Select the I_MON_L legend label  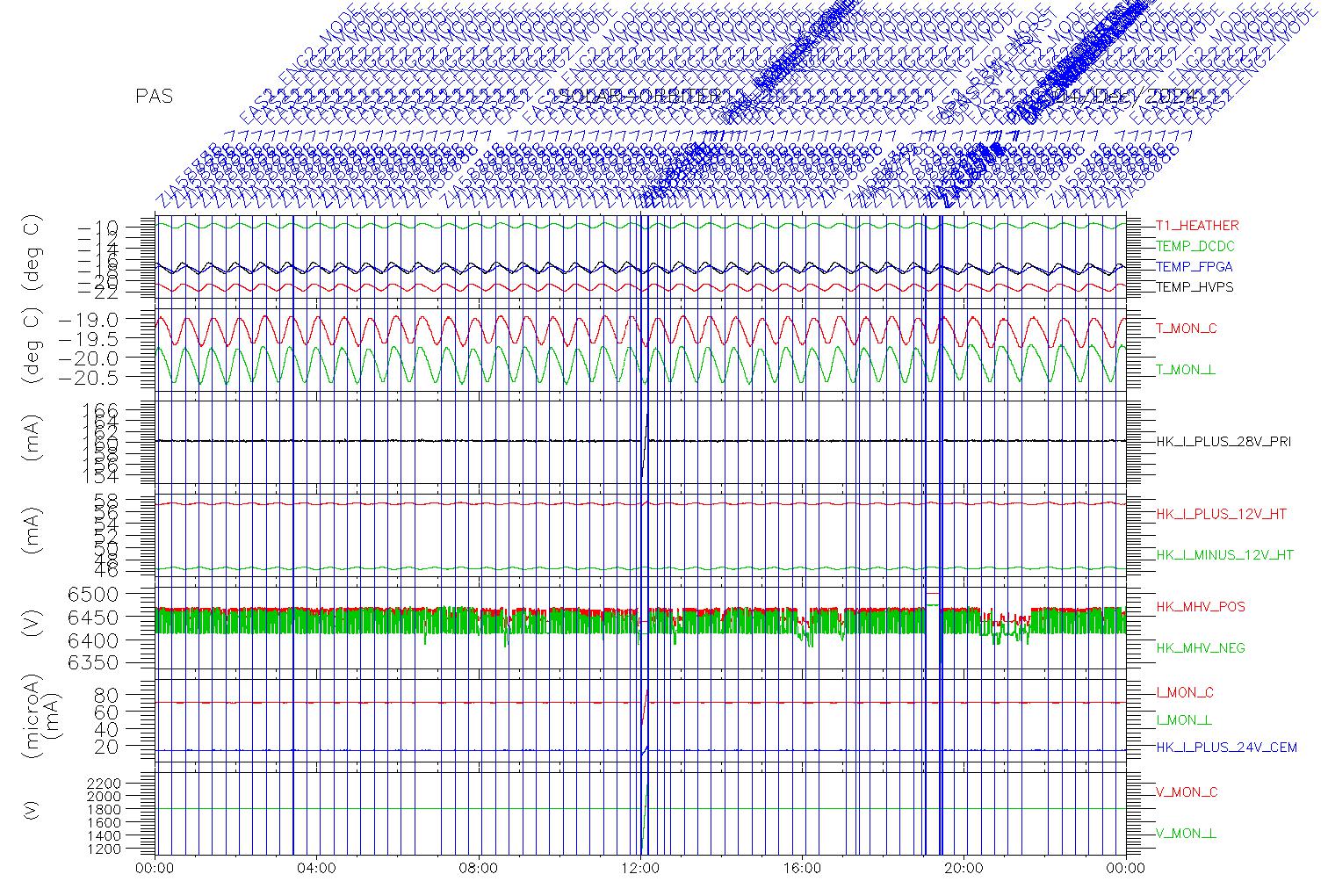coord(1184,720)
